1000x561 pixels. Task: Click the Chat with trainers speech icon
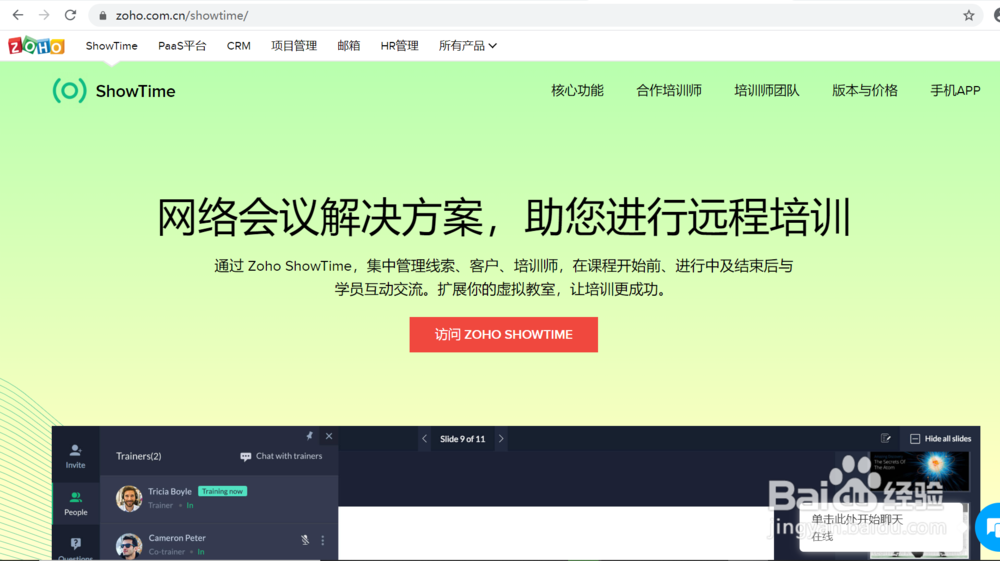click(x=246, y=456)
